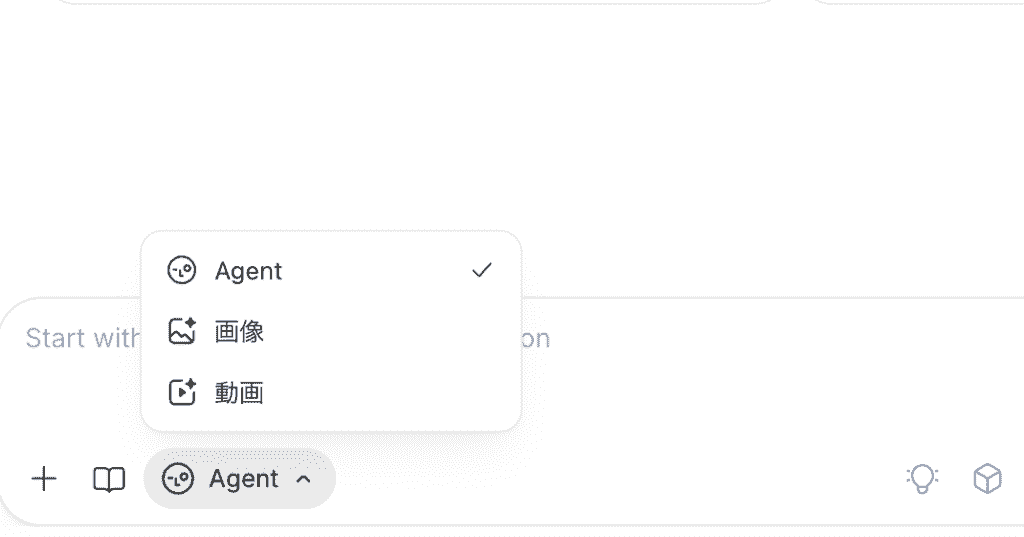Click the plus attachment icon
Screen dimensions: 1024x537
click(44, 479)
